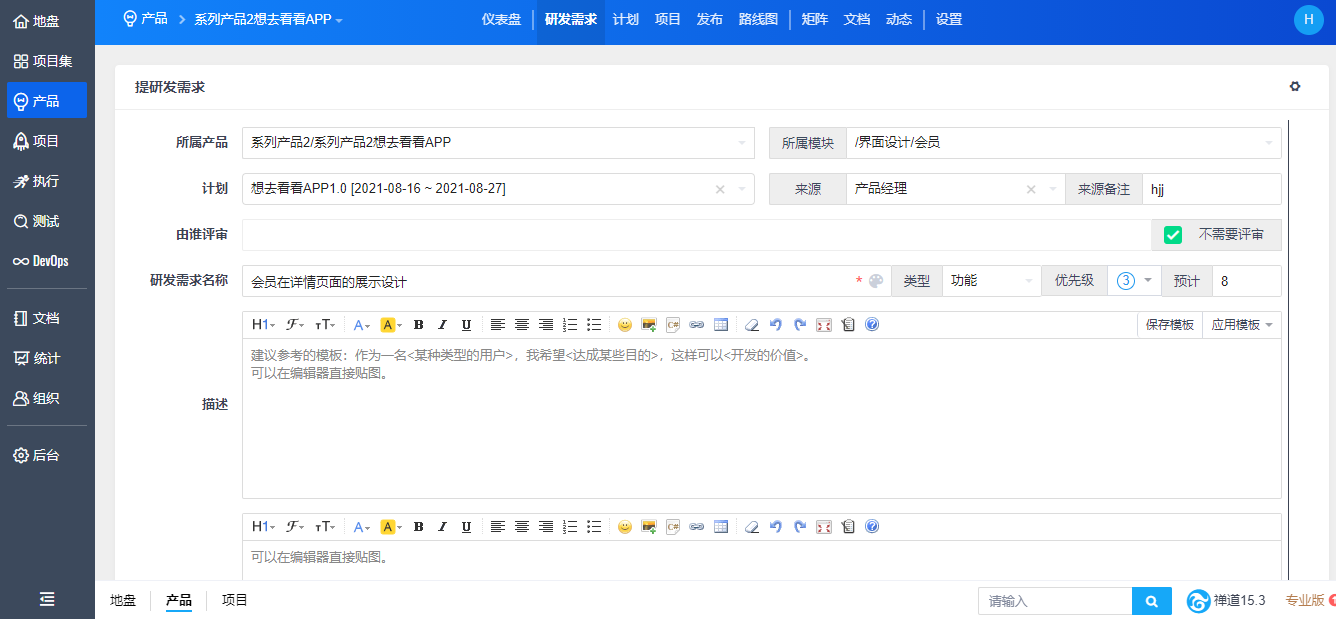Insert code block in description editor
Image resolution: width=1336 pixels, height=619 pixels.
coord(673,325)
